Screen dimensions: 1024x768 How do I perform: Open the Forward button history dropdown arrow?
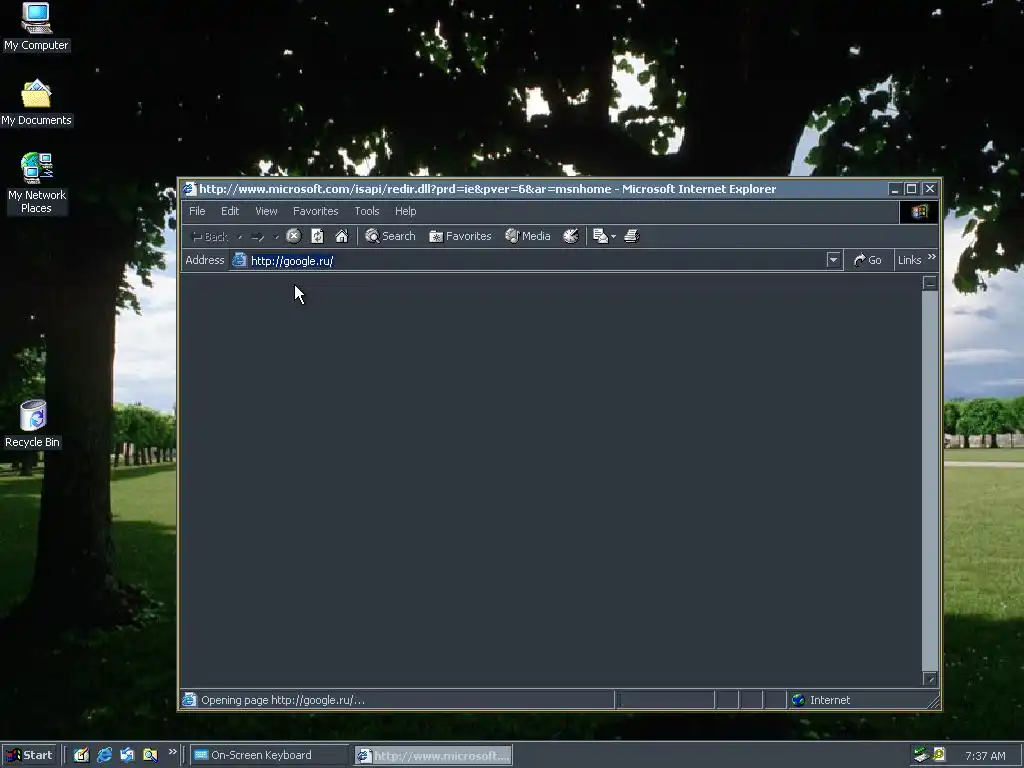pos(276,236)
